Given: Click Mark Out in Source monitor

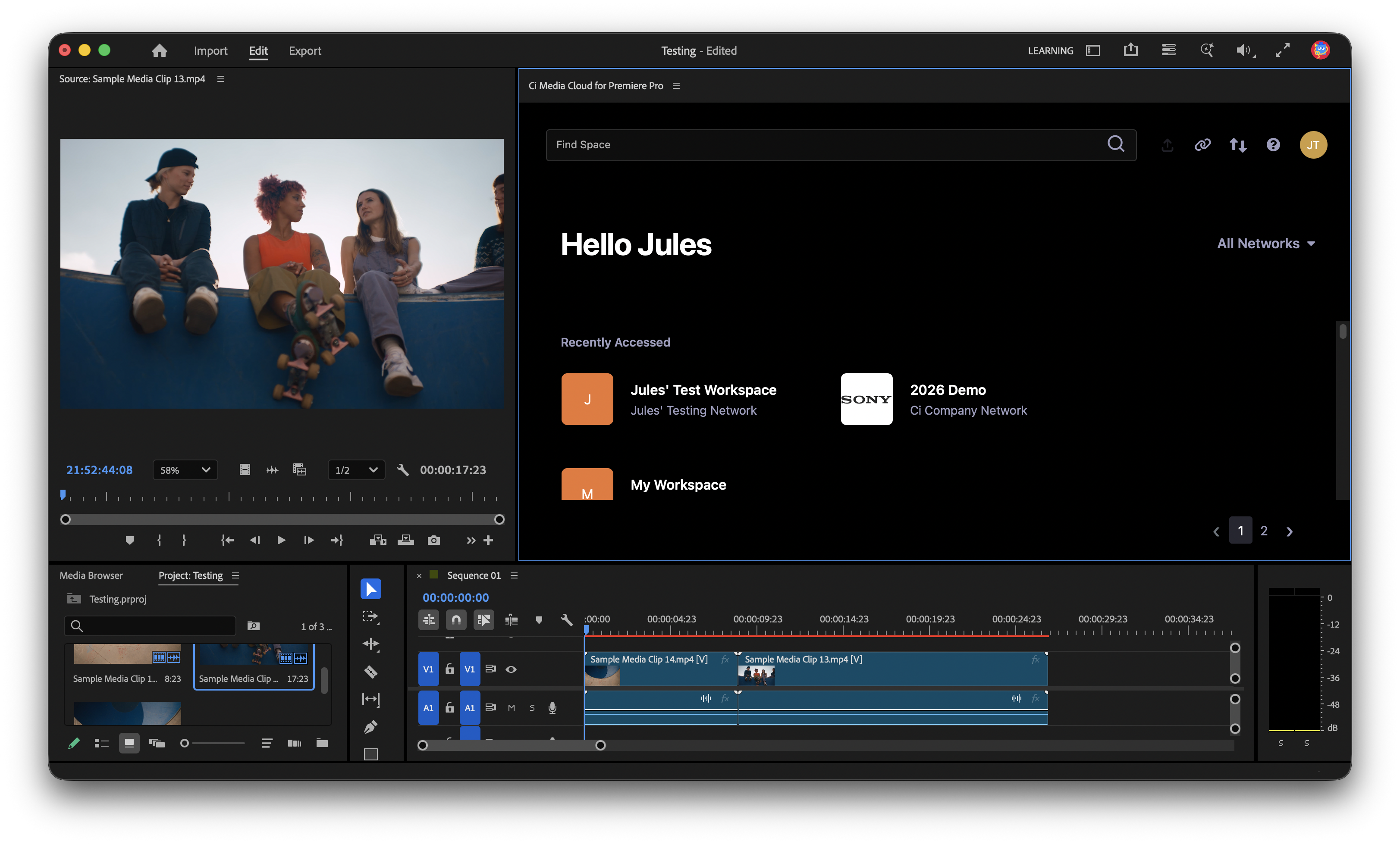Looking at the screenshot, I should [184, 540].
